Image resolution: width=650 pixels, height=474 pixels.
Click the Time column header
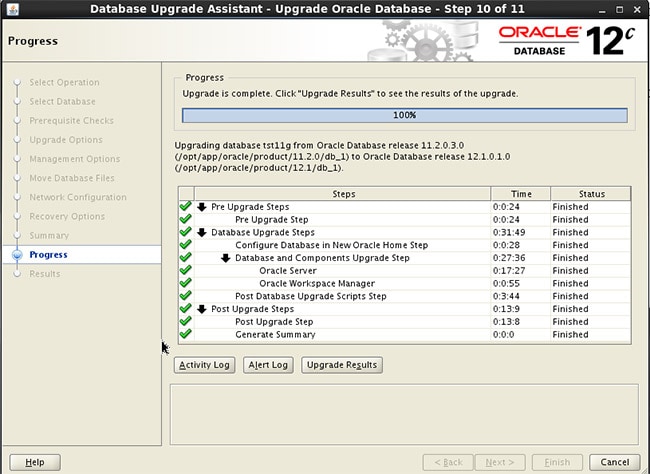521,194
